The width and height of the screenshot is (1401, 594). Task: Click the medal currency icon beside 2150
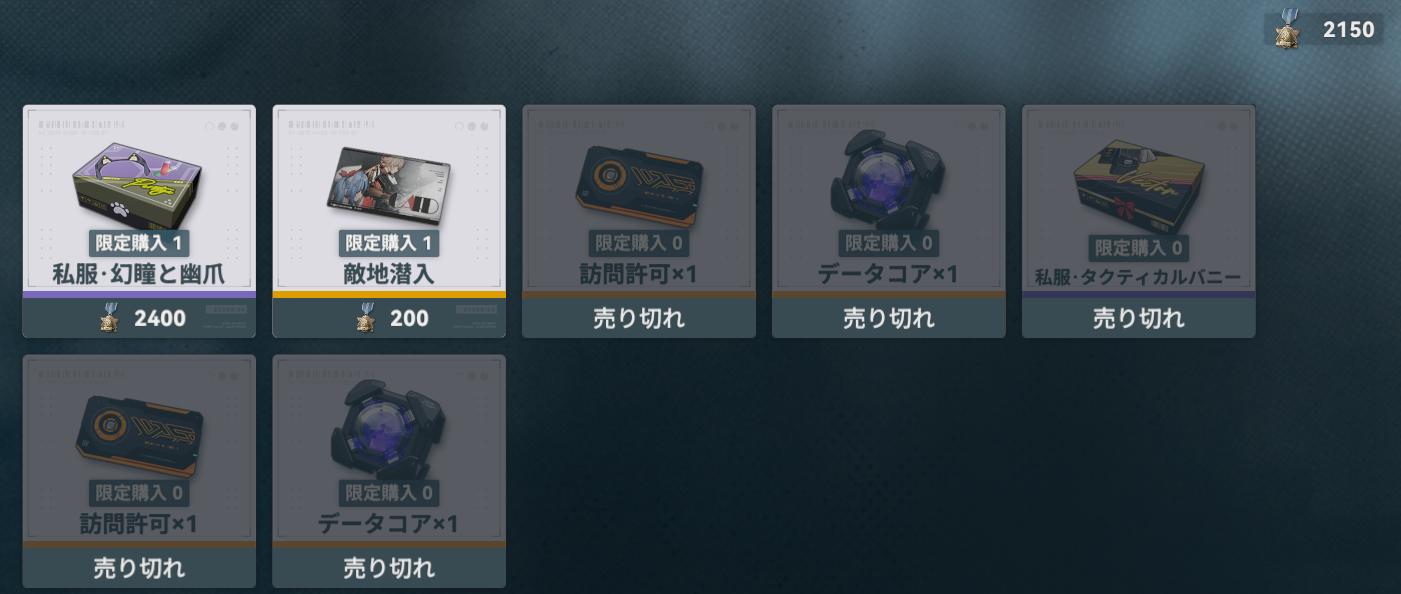tap(1287, 29)
